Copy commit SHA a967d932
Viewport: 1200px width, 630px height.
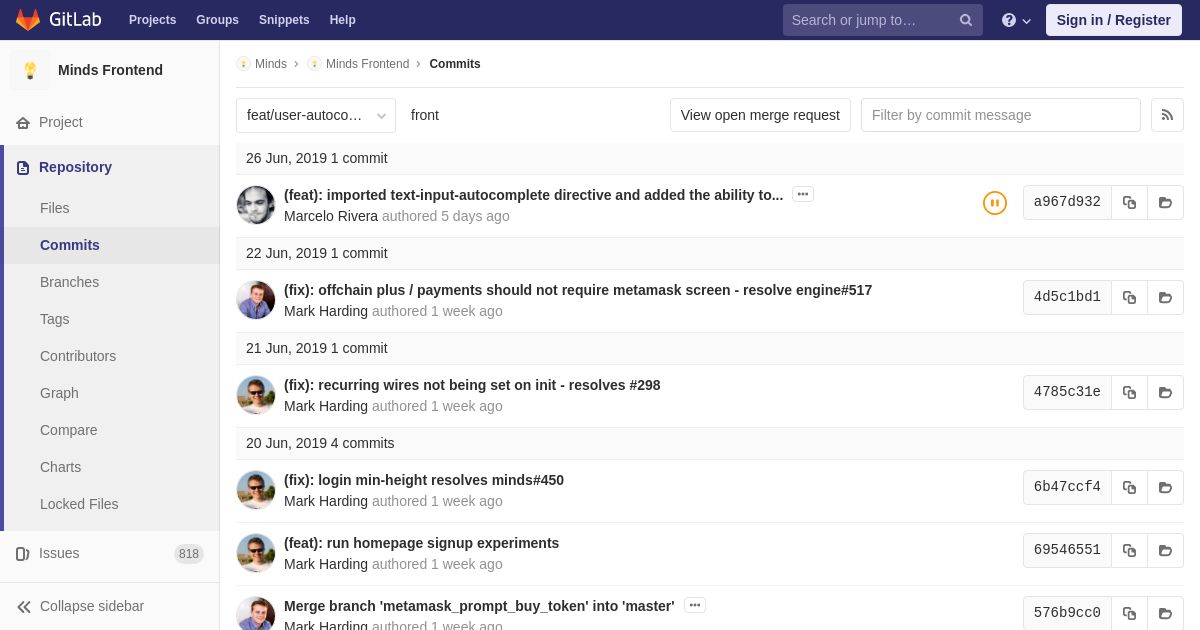point(1129,202)
